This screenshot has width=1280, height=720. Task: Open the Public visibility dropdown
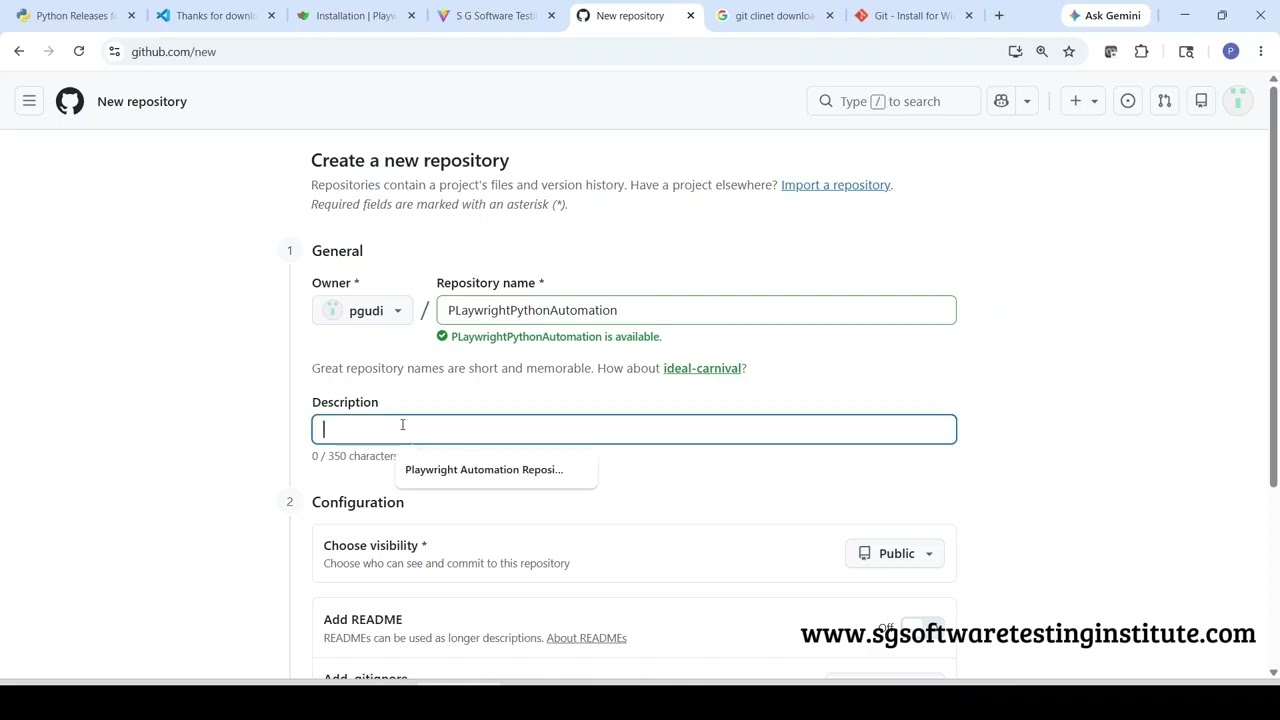895,553
